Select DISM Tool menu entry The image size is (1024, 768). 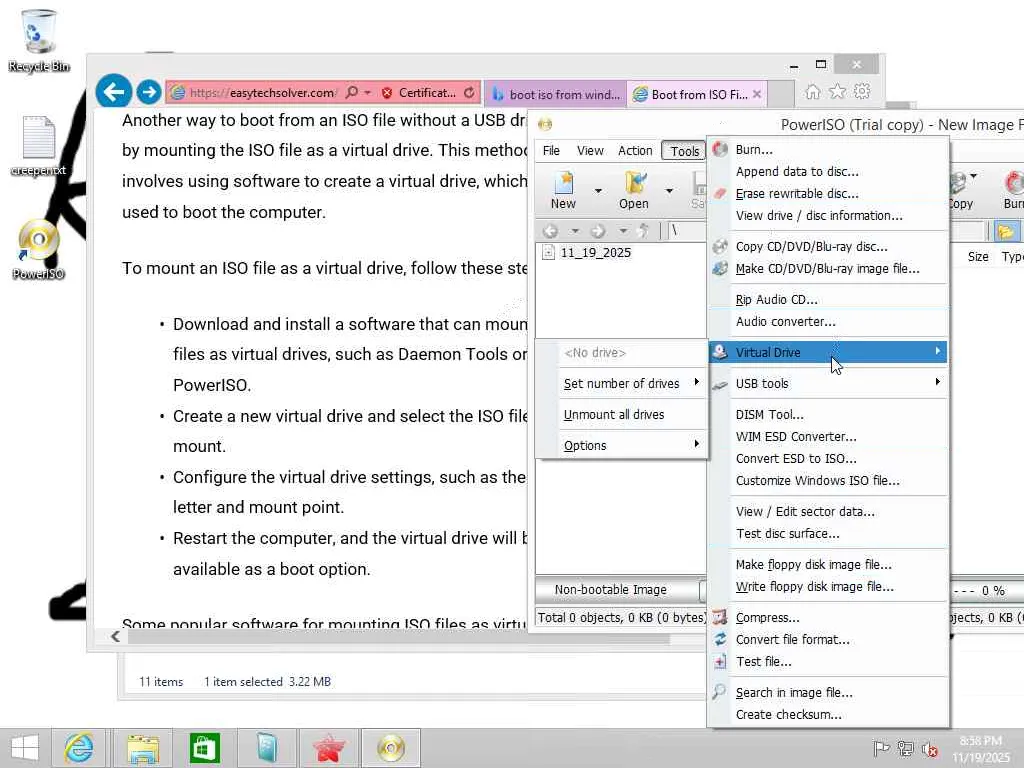[x=769, y=415]
